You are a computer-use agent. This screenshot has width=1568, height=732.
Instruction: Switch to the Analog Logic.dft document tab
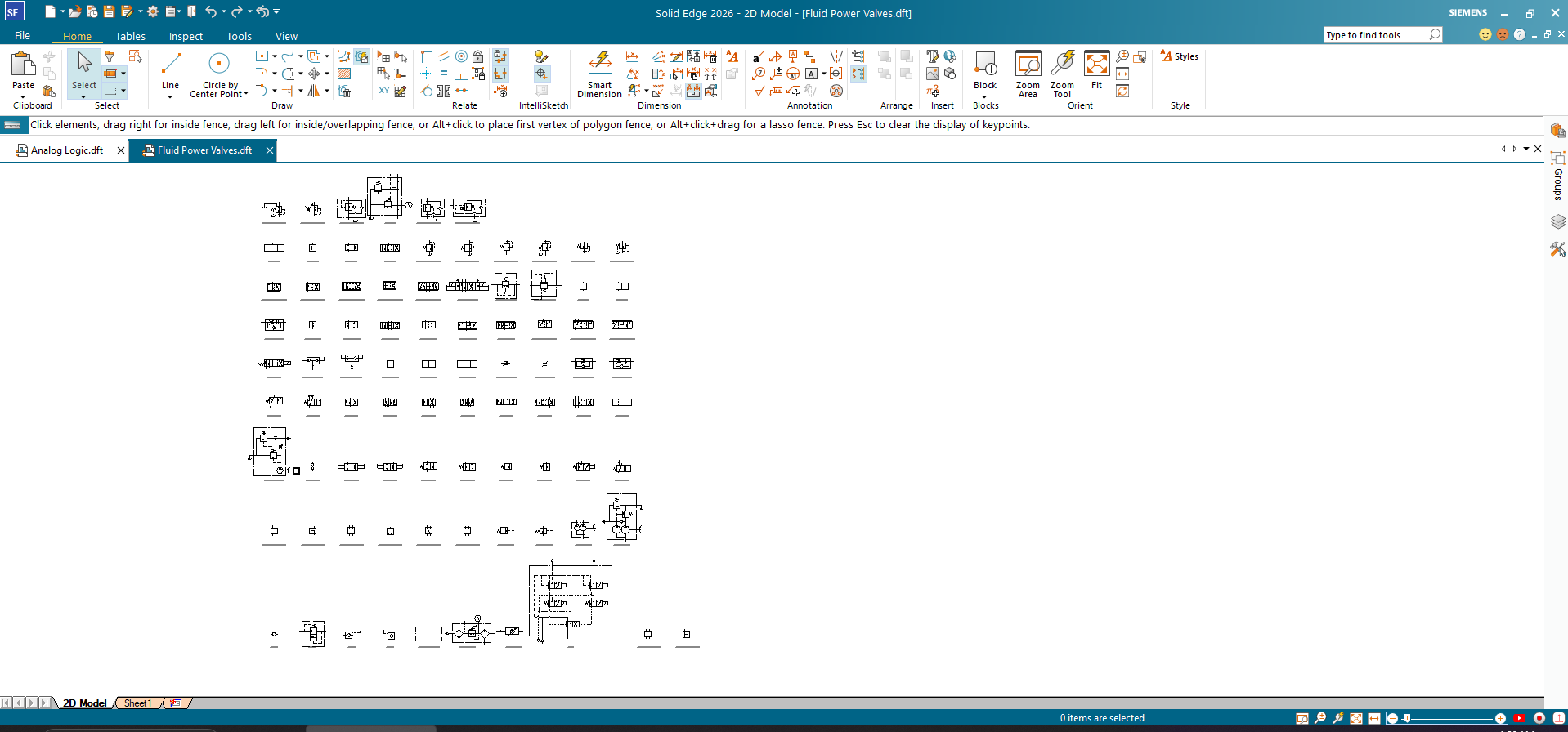(65, 150)
